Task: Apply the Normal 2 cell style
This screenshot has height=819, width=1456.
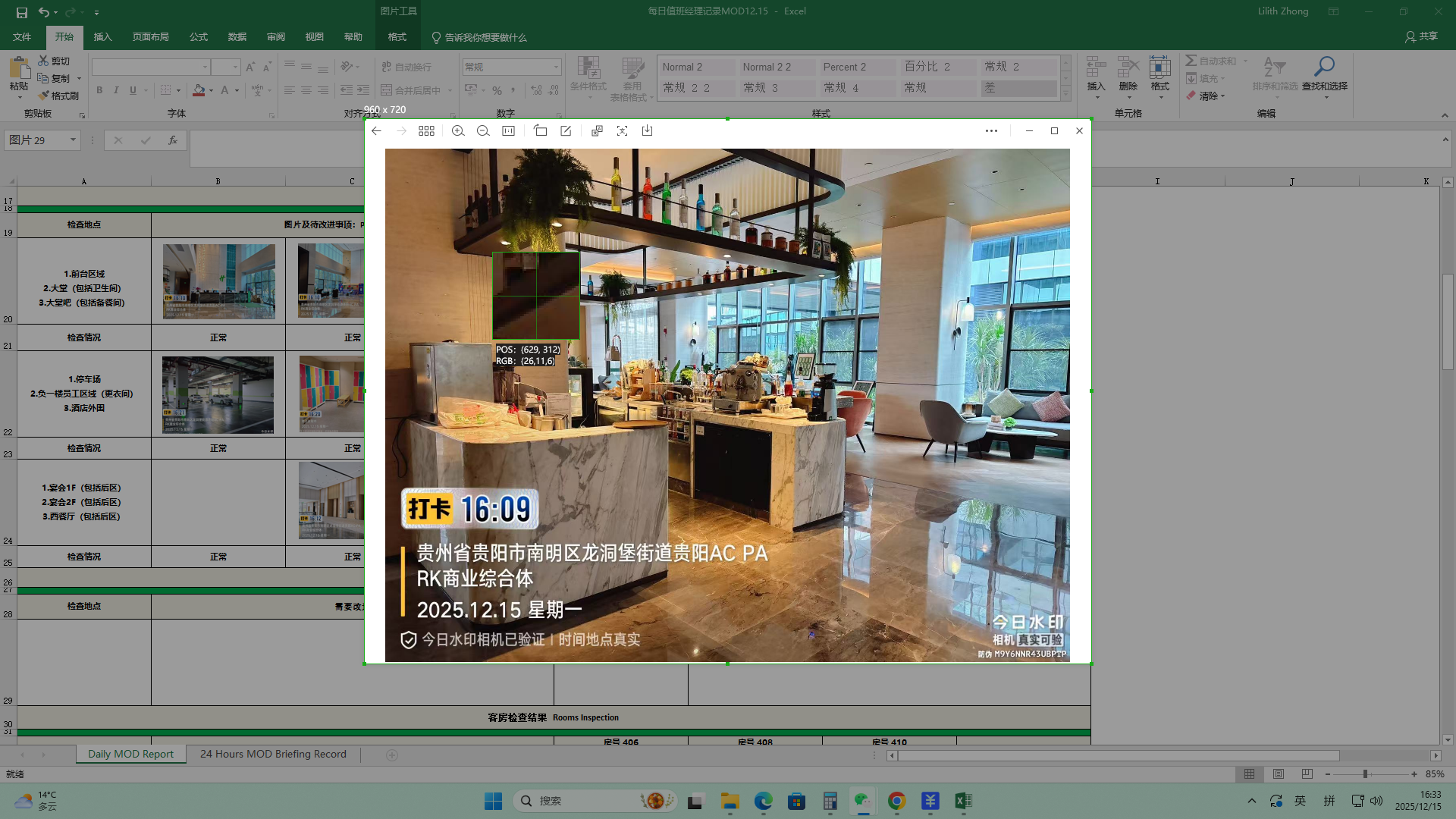Action: point(696,67)
